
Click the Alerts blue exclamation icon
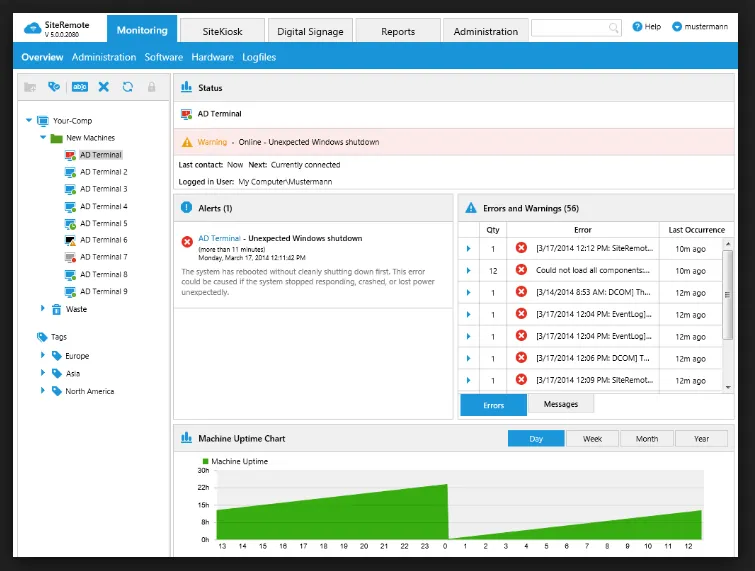pyautogui.click(x=186, y=208)
